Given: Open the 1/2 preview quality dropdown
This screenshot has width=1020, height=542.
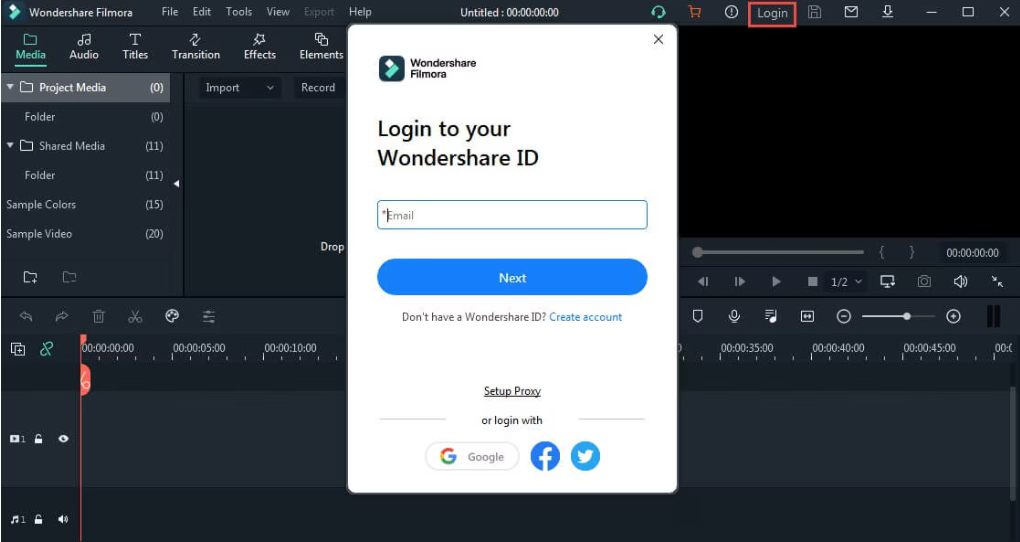Looking at the screenshot, I should click(846, 282).
